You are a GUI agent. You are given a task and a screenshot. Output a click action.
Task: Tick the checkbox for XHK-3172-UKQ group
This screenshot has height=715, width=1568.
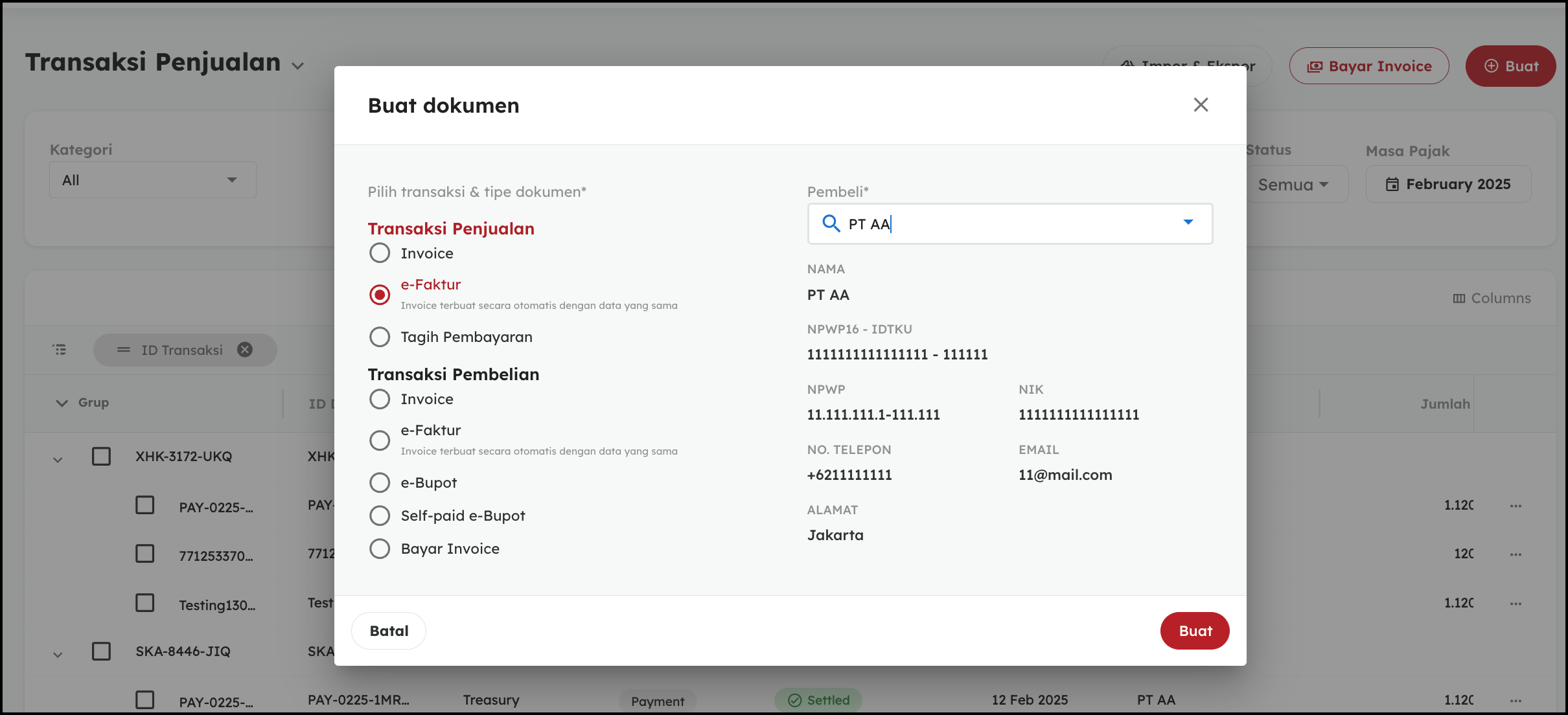[101, 457]
